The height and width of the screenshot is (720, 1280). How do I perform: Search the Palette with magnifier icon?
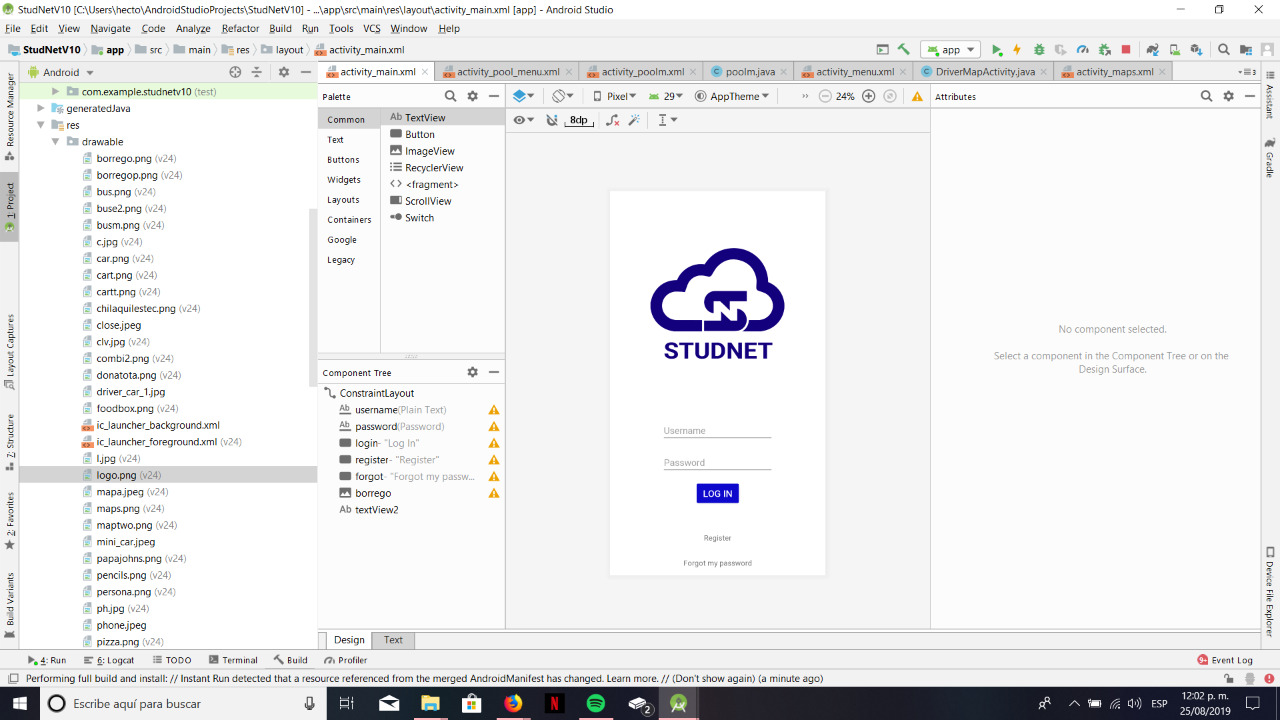point(450,96)
